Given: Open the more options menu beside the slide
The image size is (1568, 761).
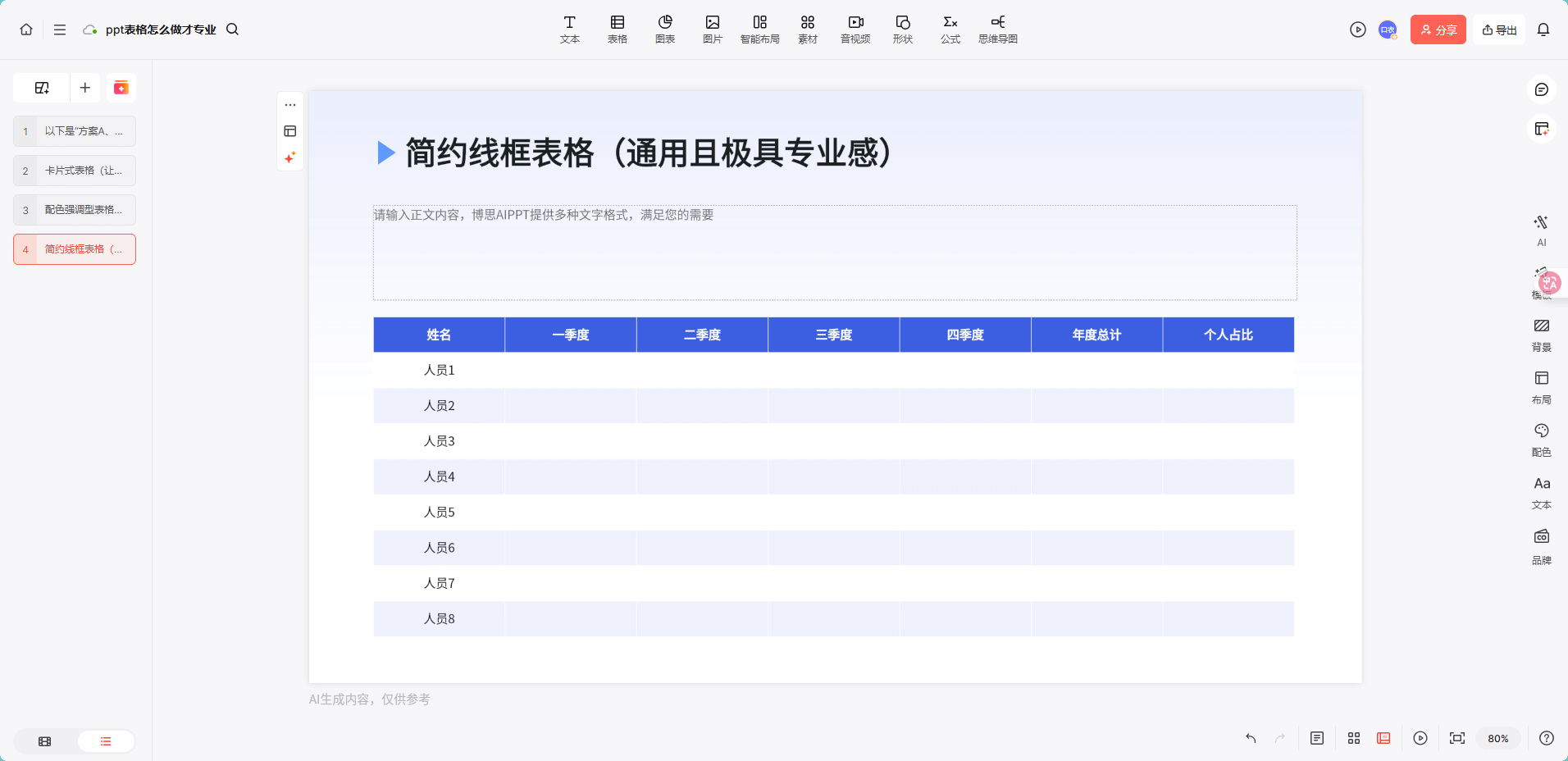Looking at the screenshot, I should tap(290, 104).
